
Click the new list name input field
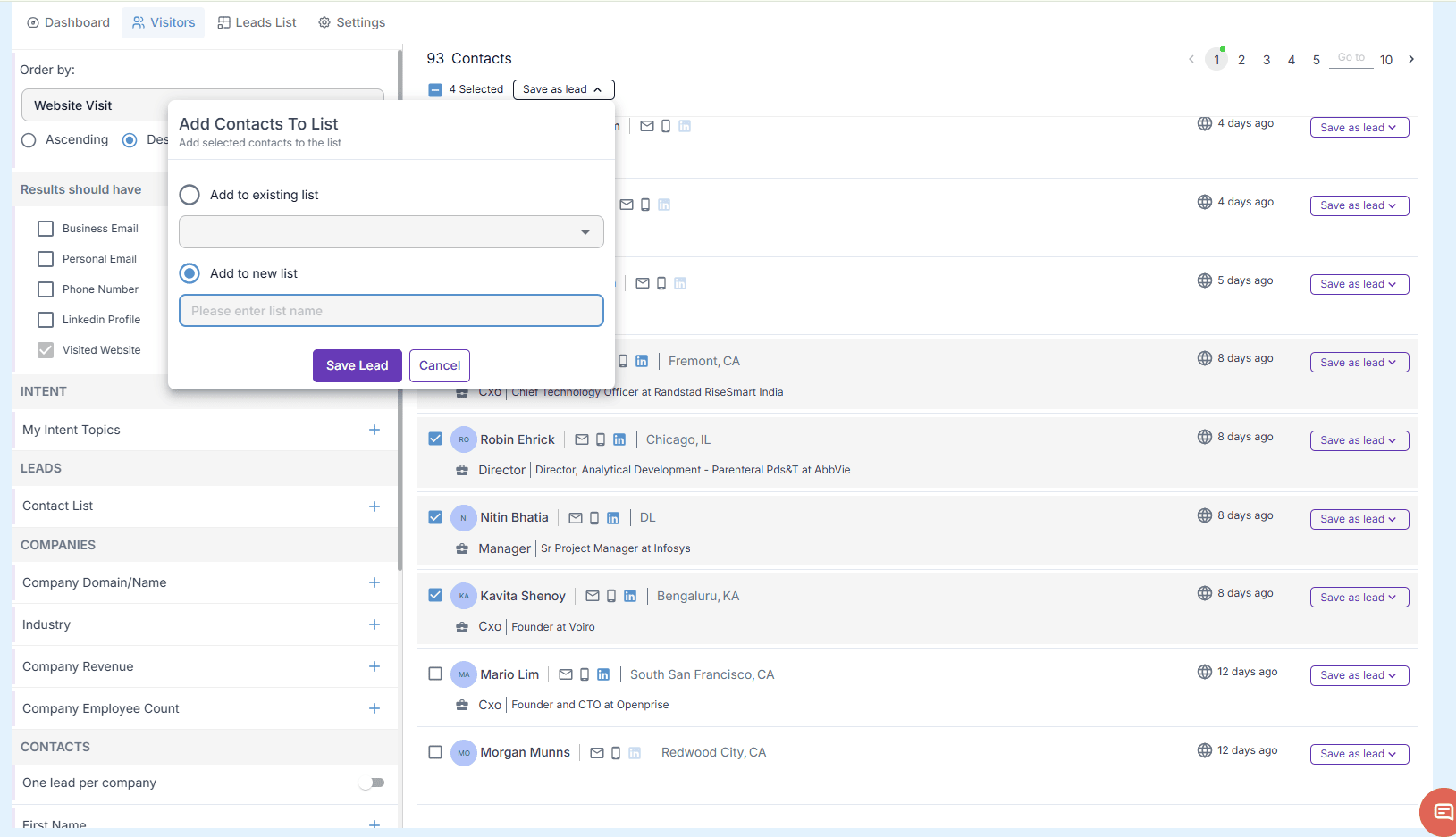coord(391,311)
